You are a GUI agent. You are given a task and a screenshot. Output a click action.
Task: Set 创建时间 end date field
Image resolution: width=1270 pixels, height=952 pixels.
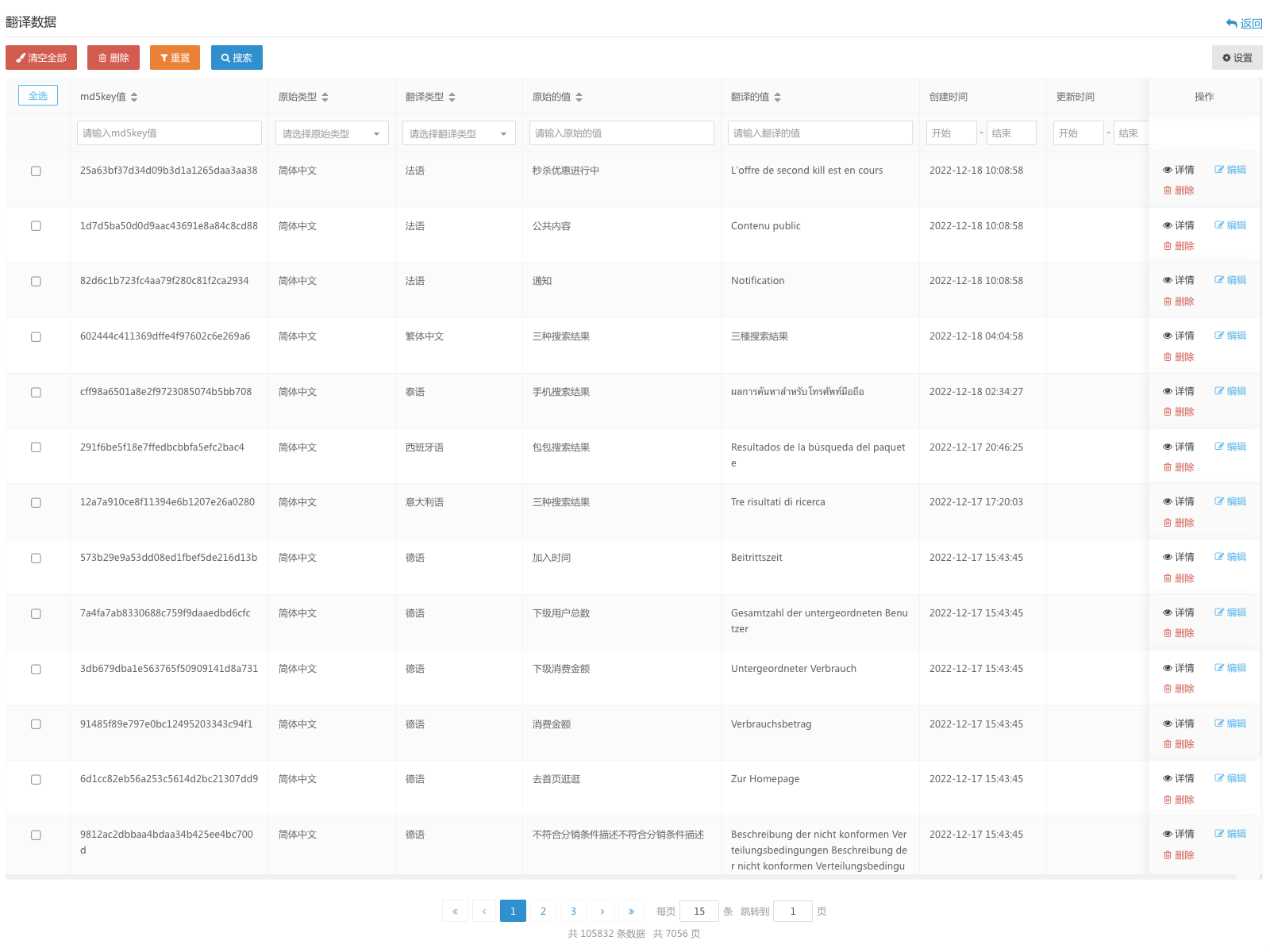(x=1011, y=132)
